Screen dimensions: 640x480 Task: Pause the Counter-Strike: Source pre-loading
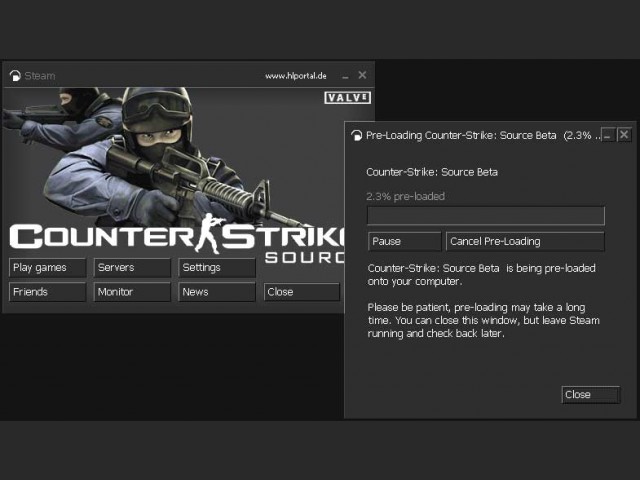(x=404, y=241)
